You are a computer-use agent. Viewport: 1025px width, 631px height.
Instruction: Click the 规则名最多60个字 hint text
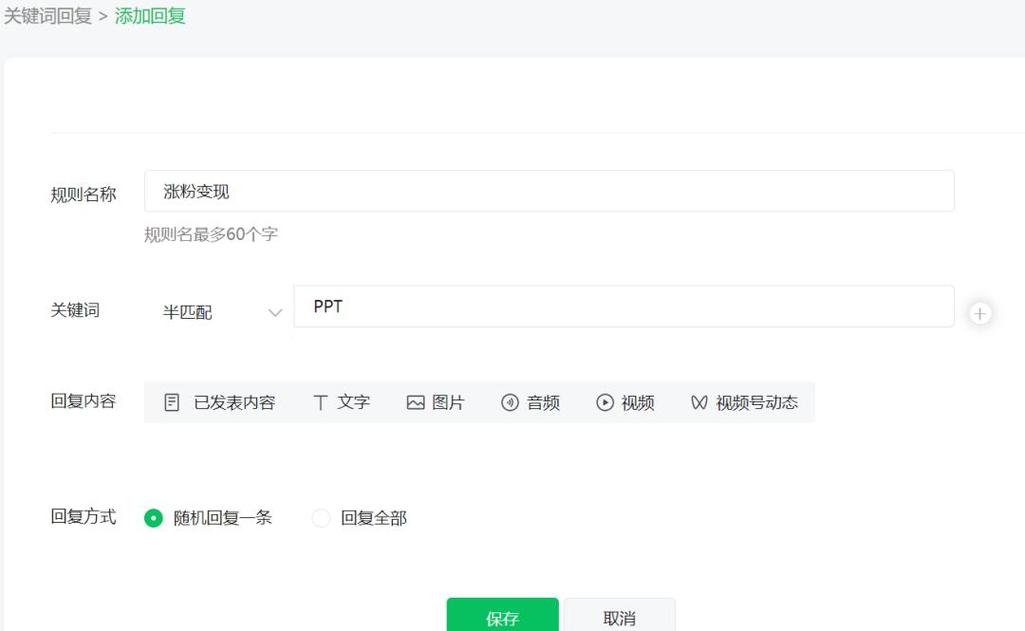point(210,234)
